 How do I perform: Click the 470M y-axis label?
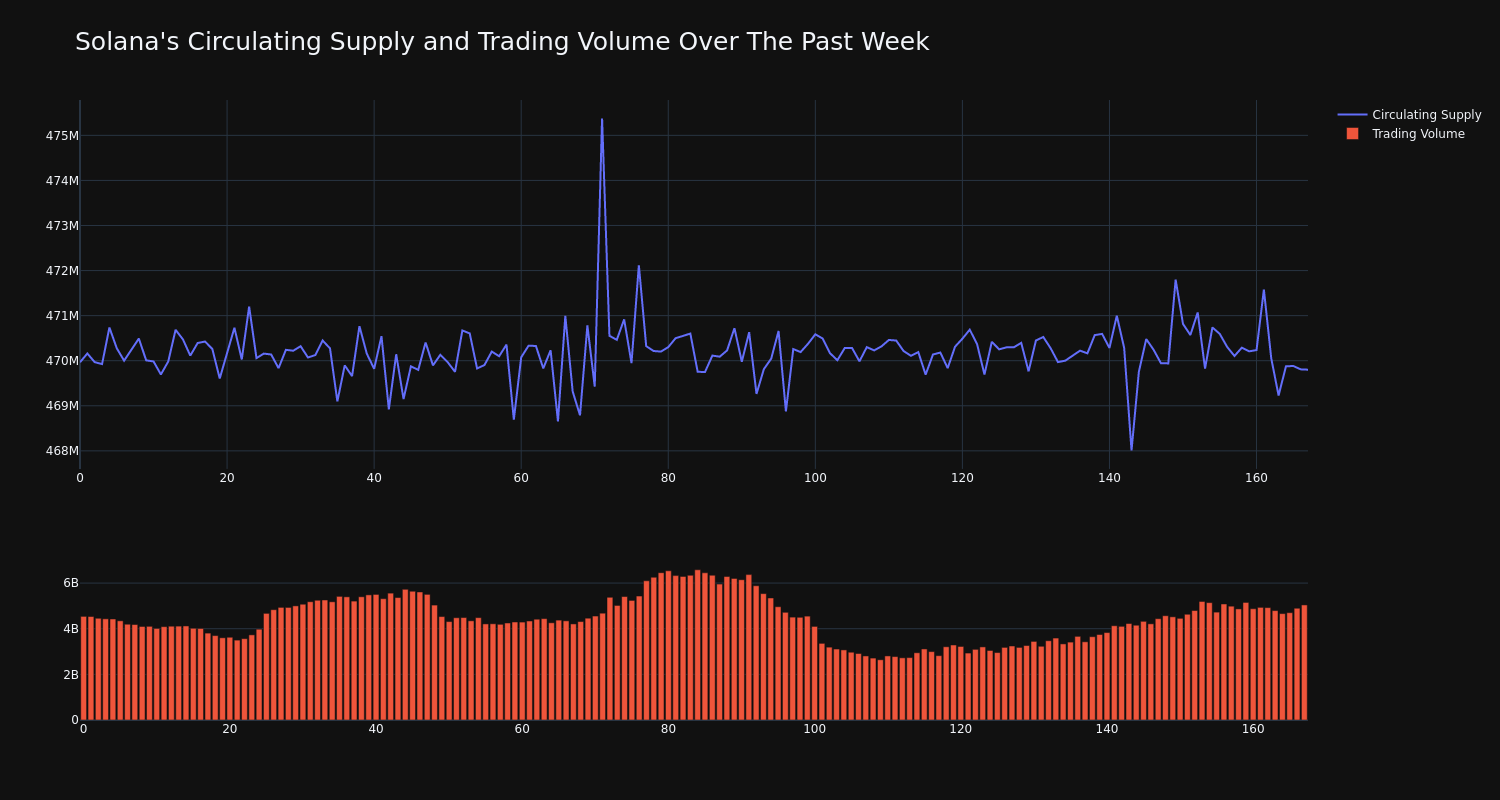(x=62, y=361)
